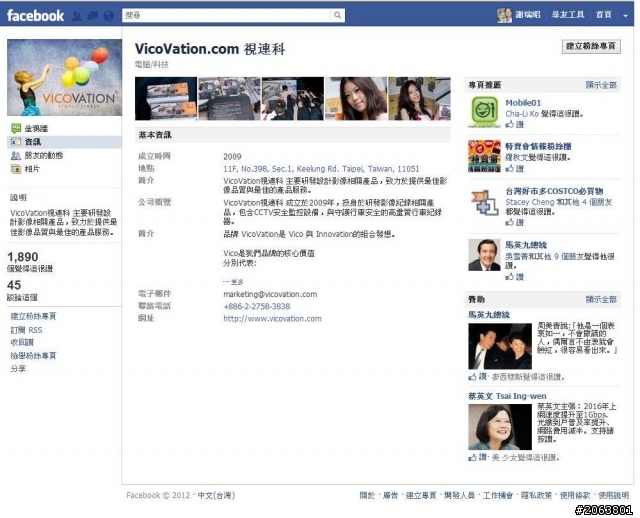
Task: Open third photo thumbnail in the photo strip
Action: 292,98
